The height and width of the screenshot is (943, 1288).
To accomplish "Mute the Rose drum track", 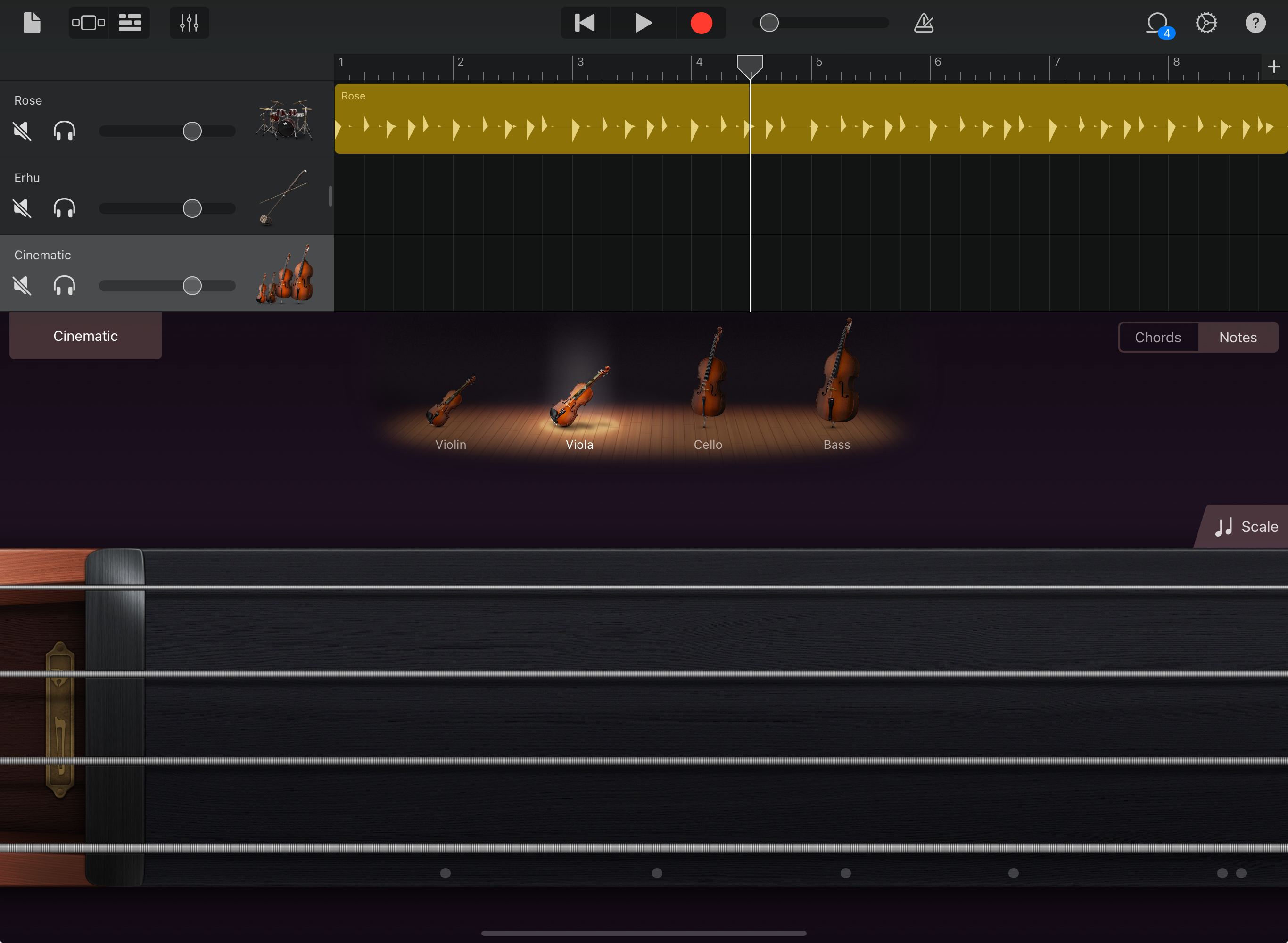I will point(22,131).
